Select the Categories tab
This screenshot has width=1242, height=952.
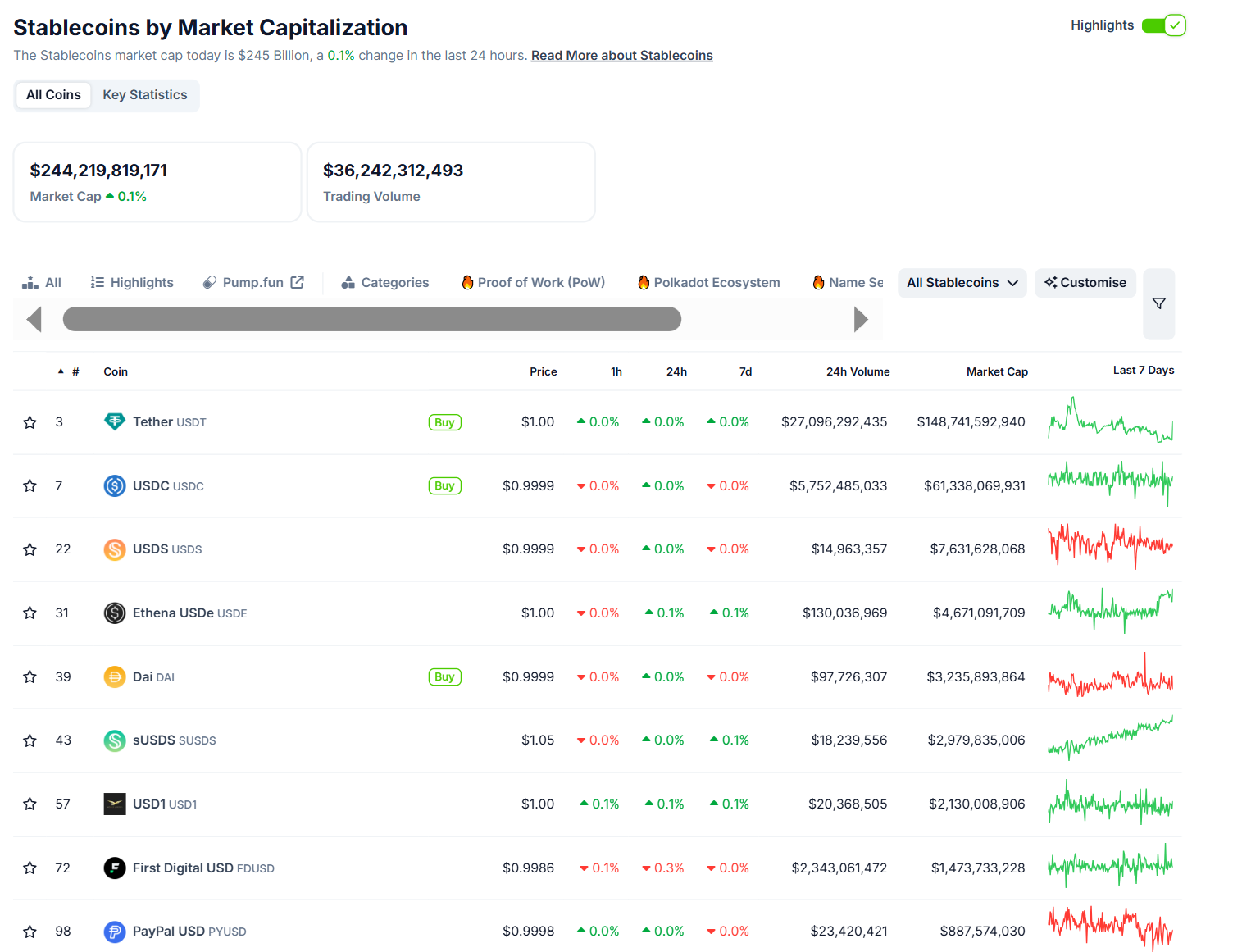385,282
